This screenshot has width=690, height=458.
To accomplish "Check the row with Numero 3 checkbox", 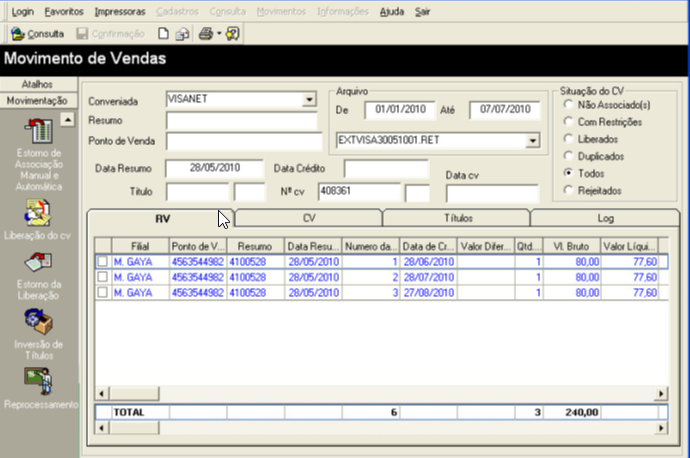I will pyautogui.click(x=103, y=293).
